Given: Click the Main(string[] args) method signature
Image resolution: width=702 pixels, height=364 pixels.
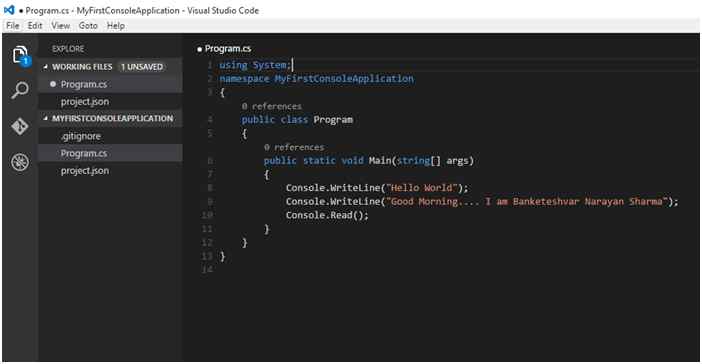Looking at the screenshot, I should tap(421, 160).
